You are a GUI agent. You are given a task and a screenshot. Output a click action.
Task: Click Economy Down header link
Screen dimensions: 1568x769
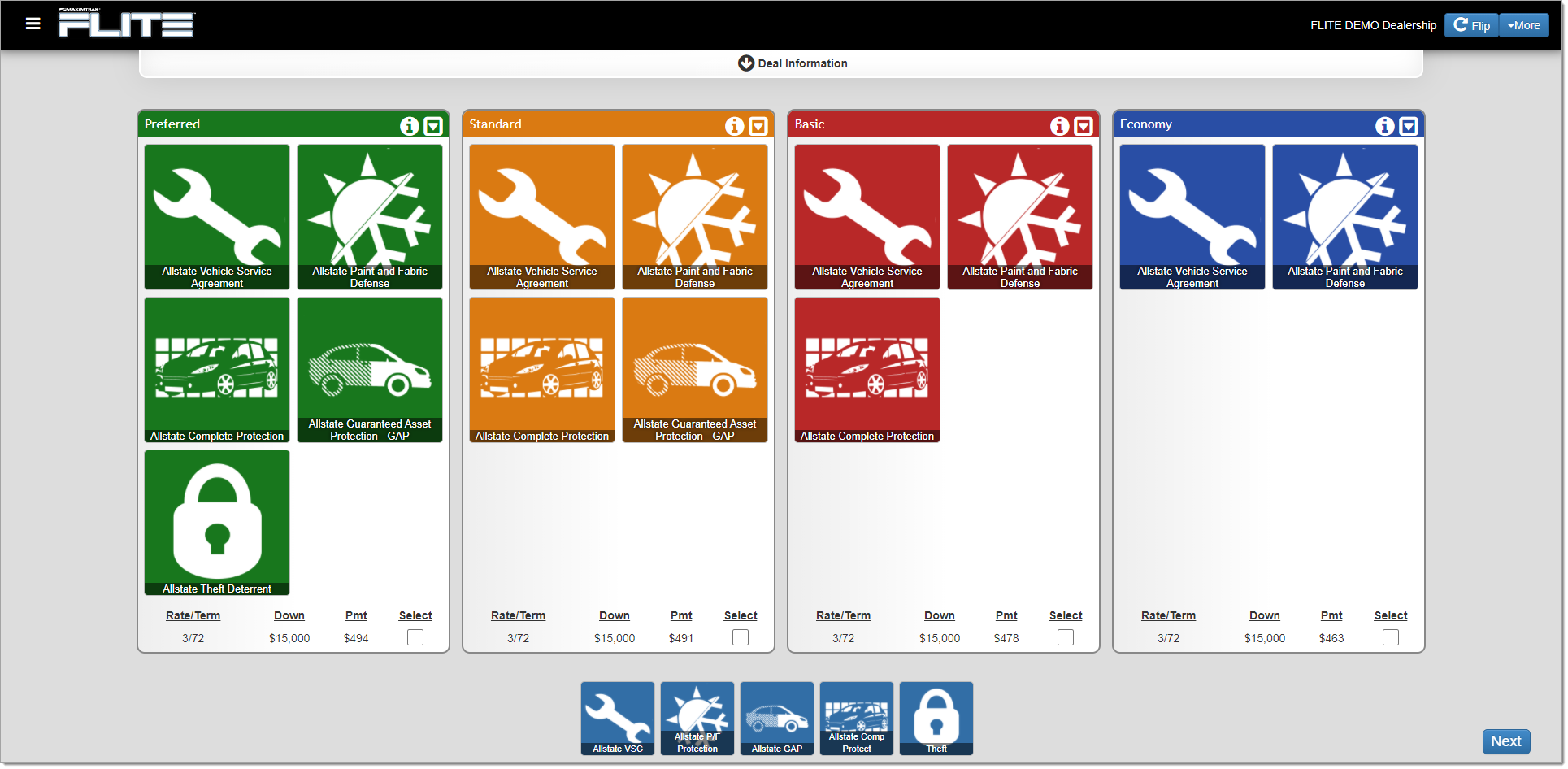(x=1265, y=615)
